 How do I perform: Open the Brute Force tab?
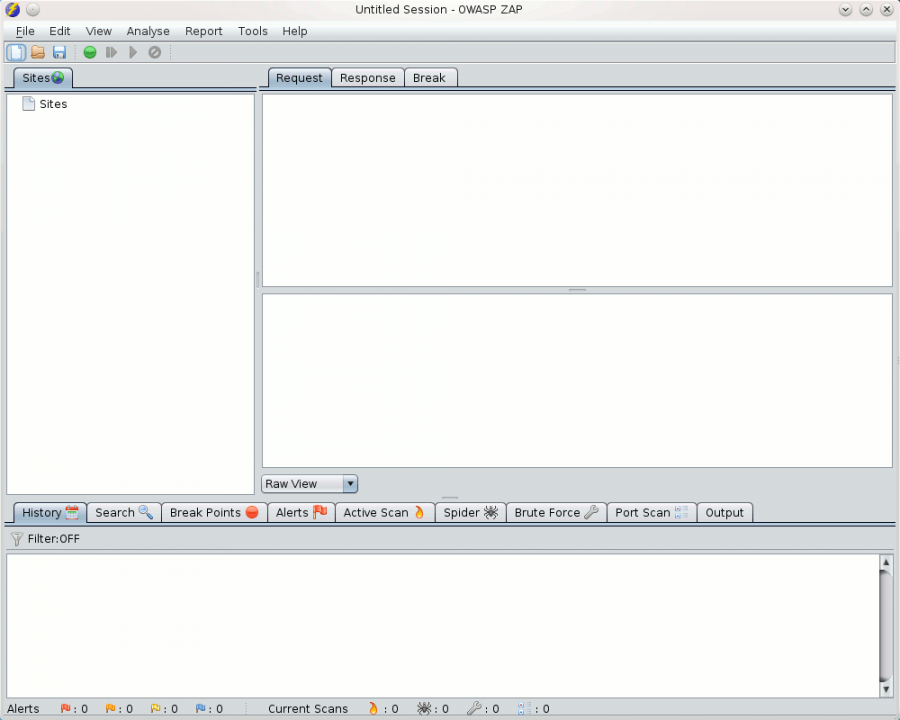tap(556, 512)
